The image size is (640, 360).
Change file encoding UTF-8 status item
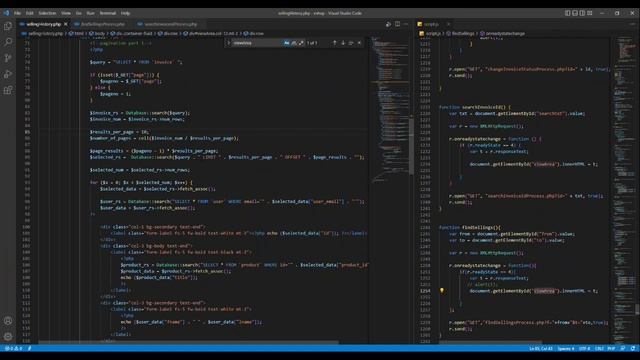pos(584,349)
